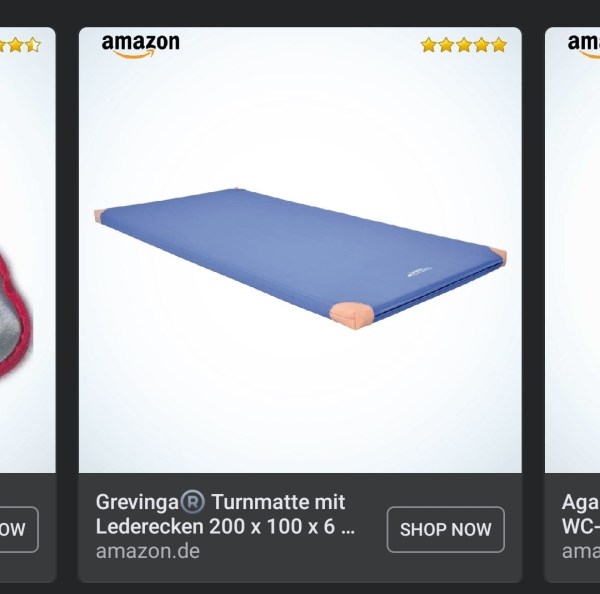
Task: Click the first gold star of the Grevinga rating
Action: pos(429,45)
